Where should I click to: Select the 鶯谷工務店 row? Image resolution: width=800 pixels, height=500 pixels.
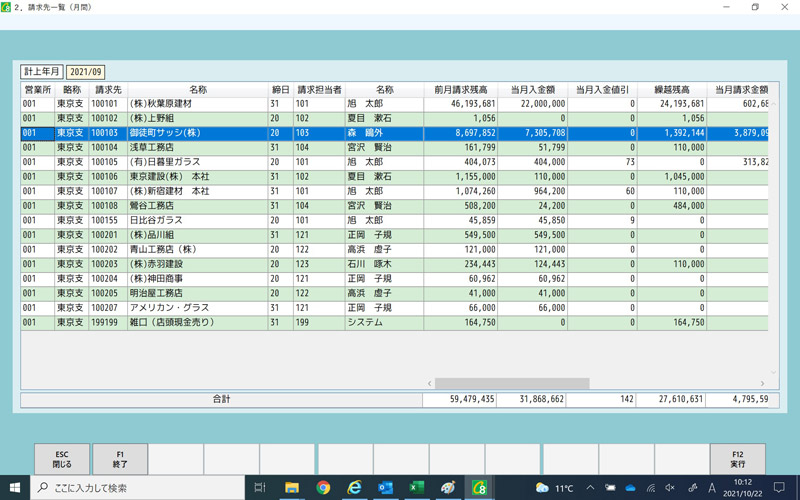tap(394, 206)
